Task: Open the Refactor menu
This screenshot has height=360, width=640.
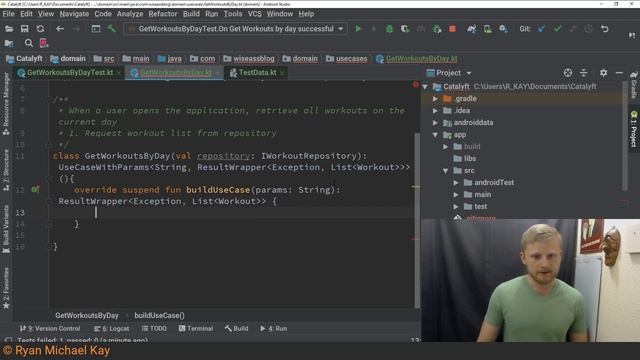Action: 162,14
